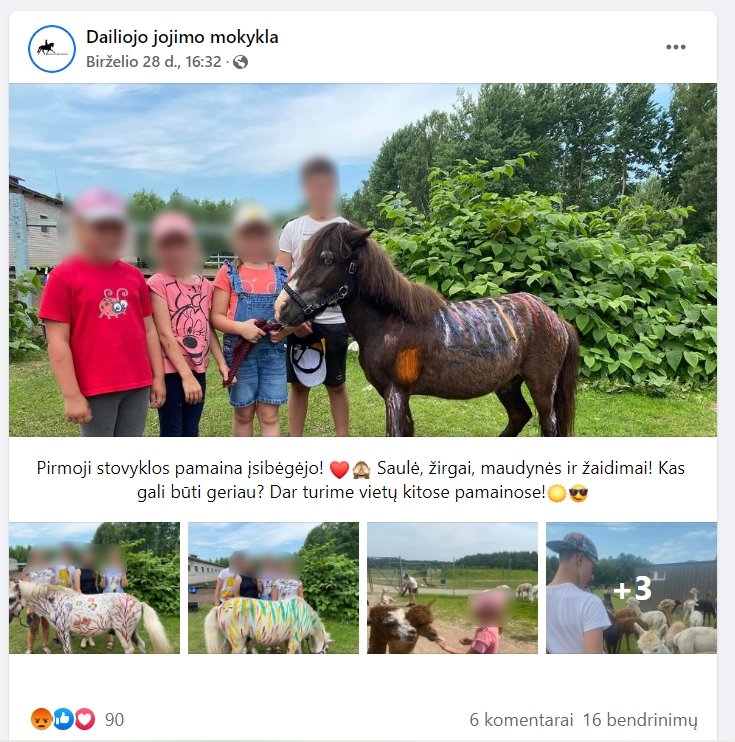735x742 pixels.
Task: Click the Dailiojo jojimo mokykla profile picture
Action: [x=52, y=49]
